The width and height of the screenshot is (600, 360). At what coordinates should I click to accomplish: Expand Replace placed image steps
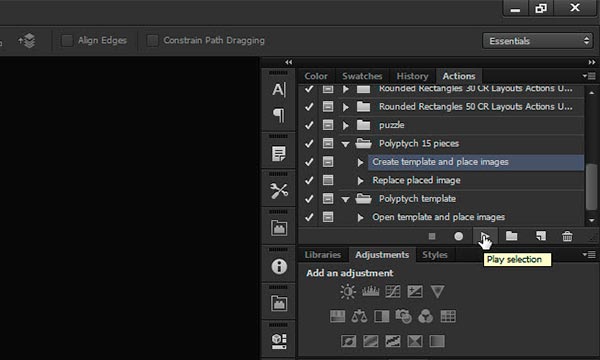[x=360, y=181]
